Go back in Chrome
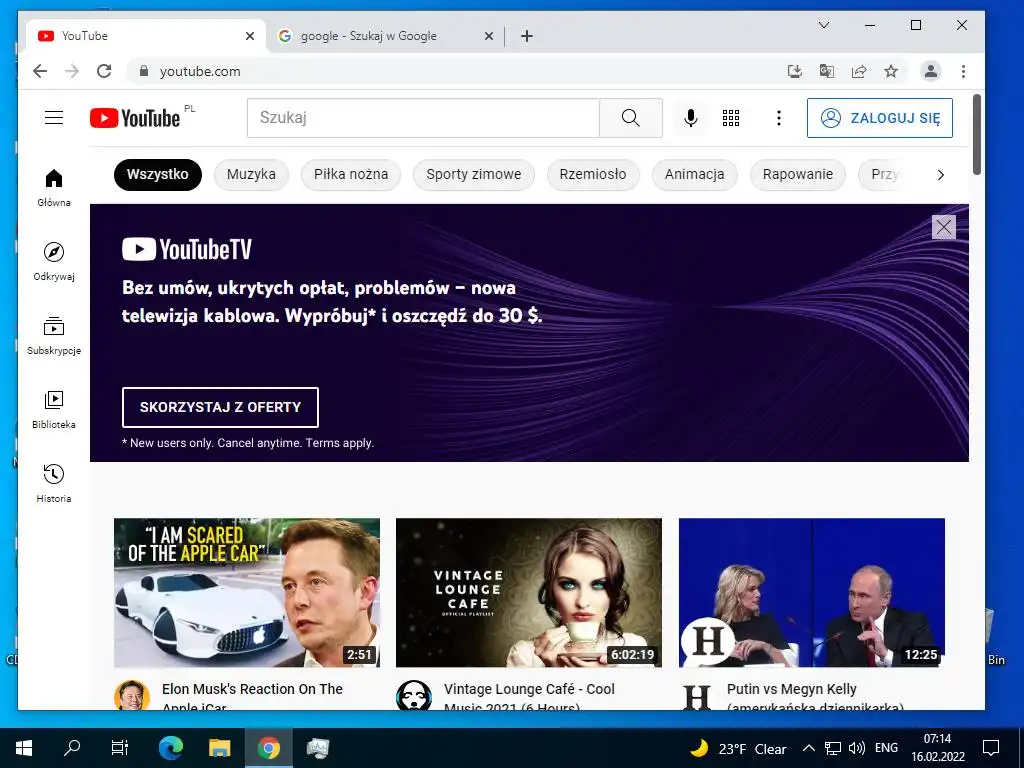 tap(40, 71)
